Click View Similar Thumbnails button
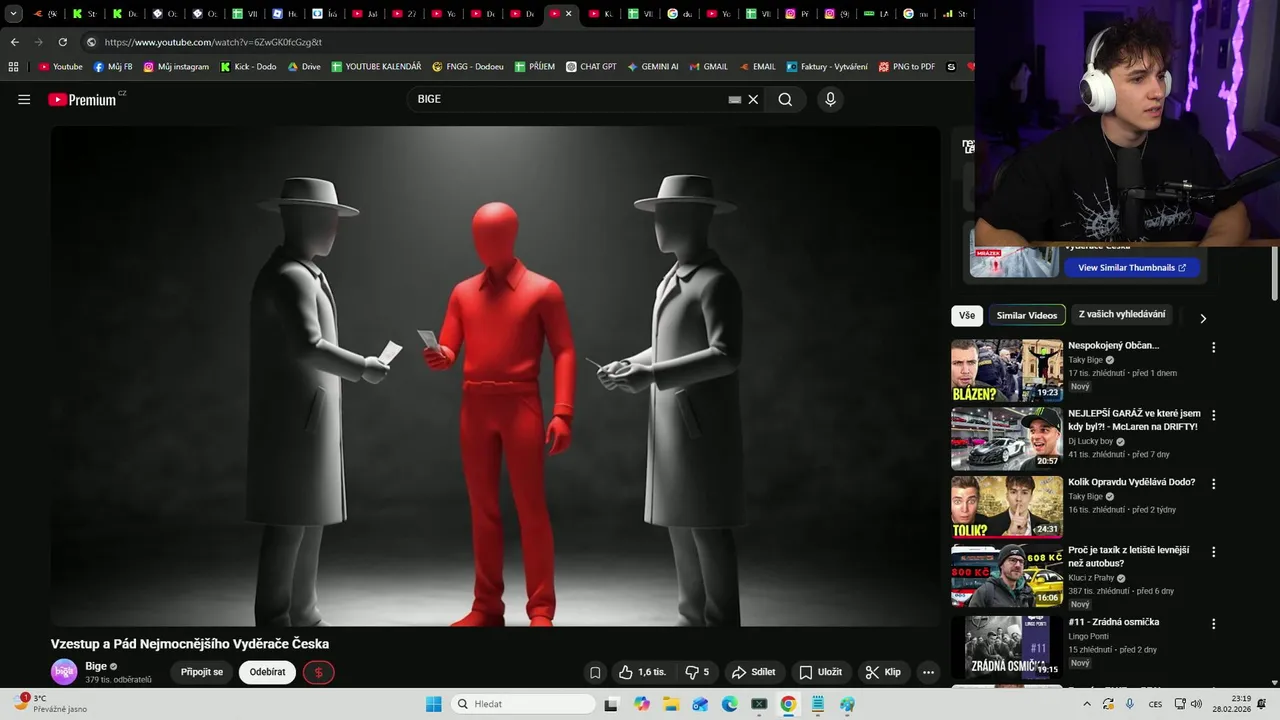1280x720 pixels. 1132,268
